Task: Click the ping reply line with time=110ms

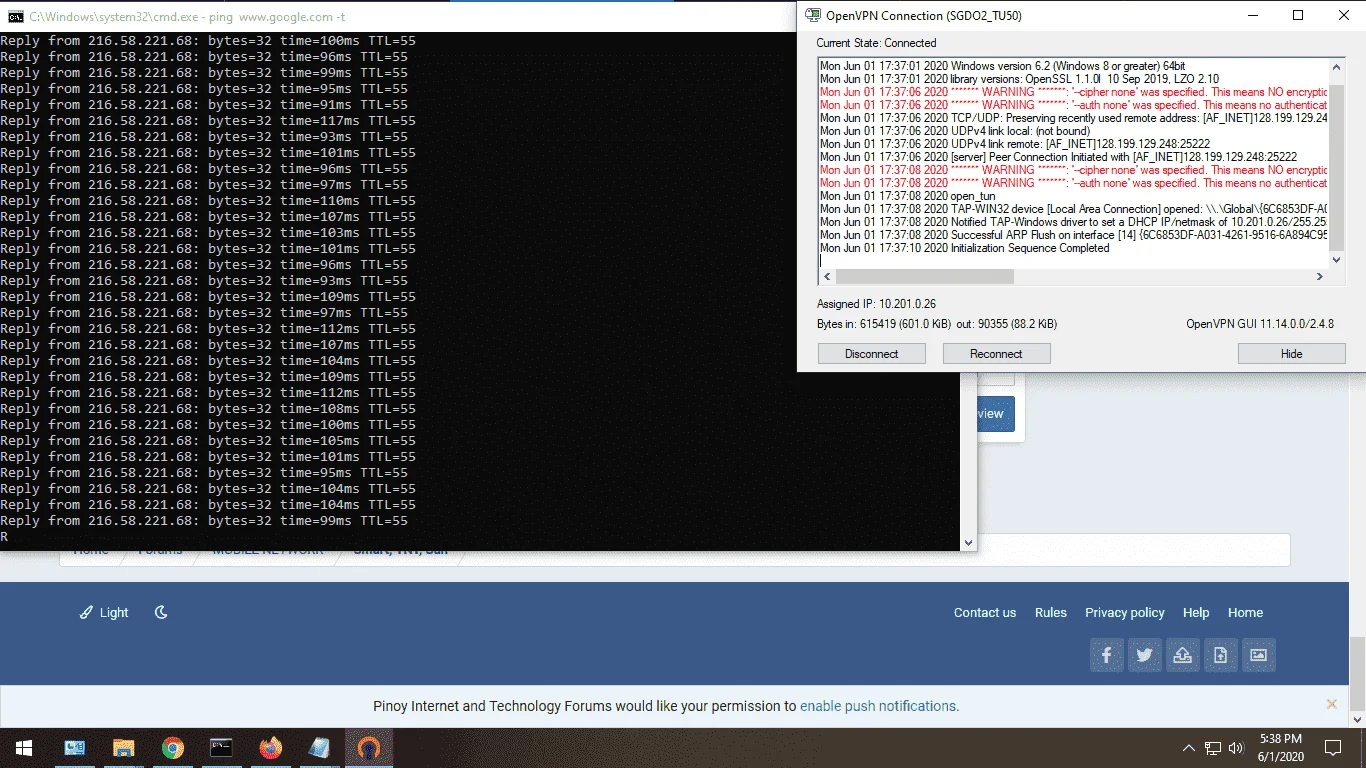Action: 208,201
